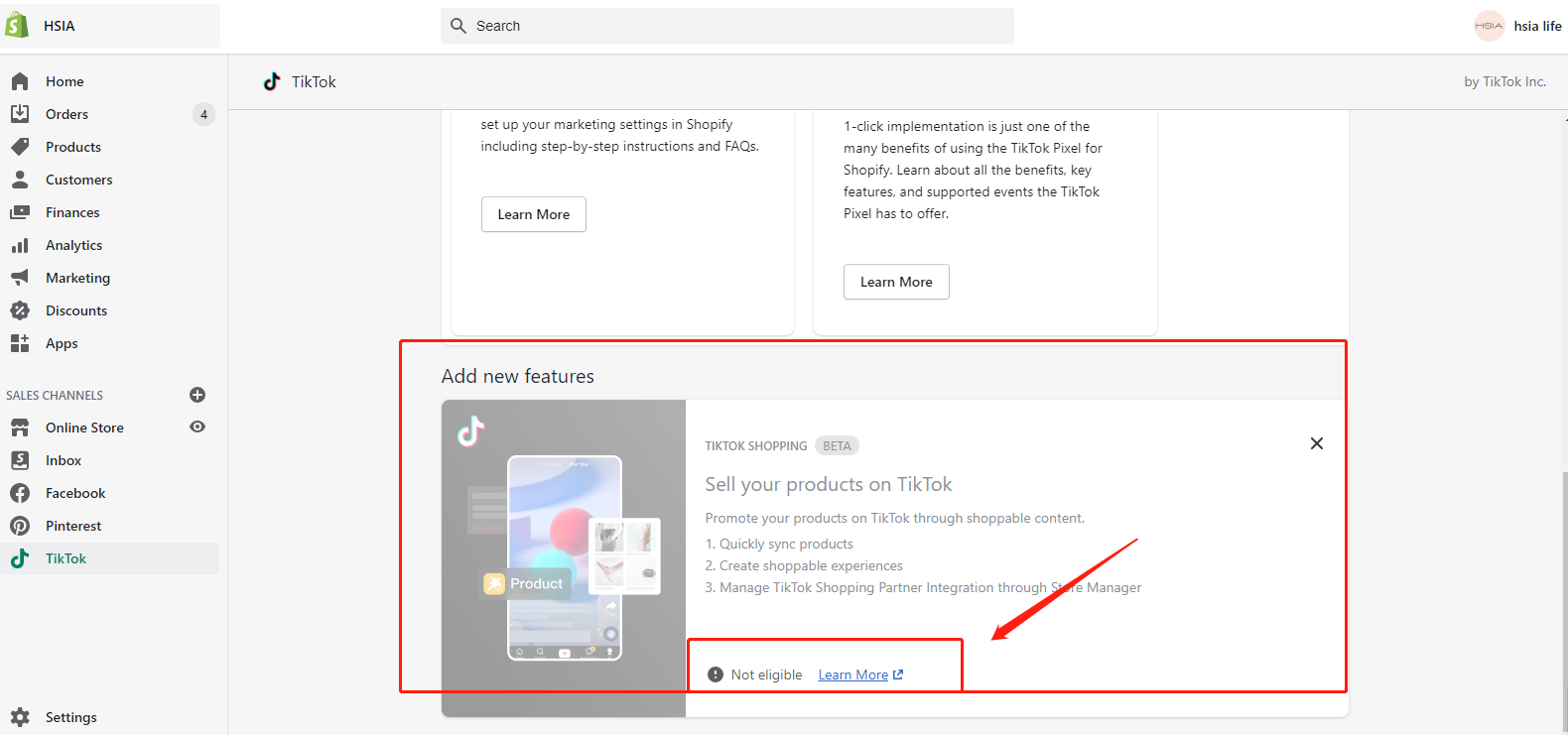Viewport: 1568px width, 735px height.
Task: Open Analytics bar chart icon
Action: point(20,245)
